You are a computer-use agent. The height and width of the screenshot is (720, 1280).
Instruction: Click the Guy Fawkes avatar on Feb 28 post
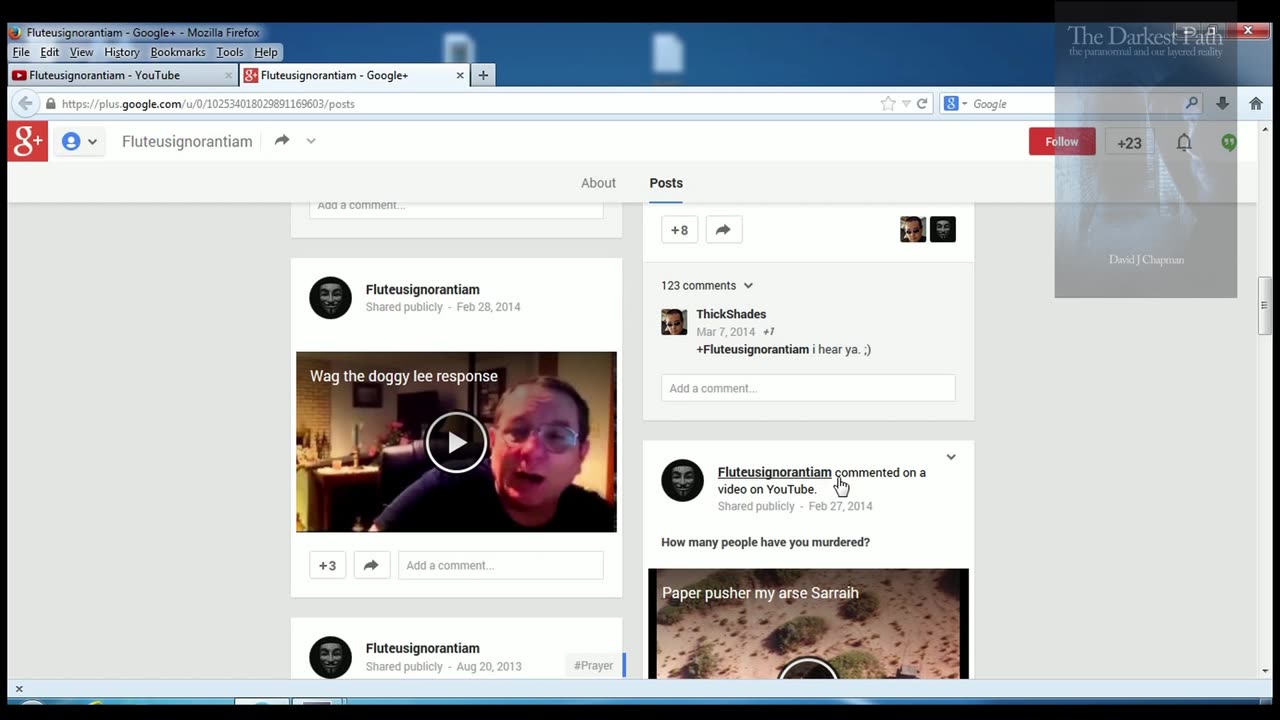click(x=330, y=298)
